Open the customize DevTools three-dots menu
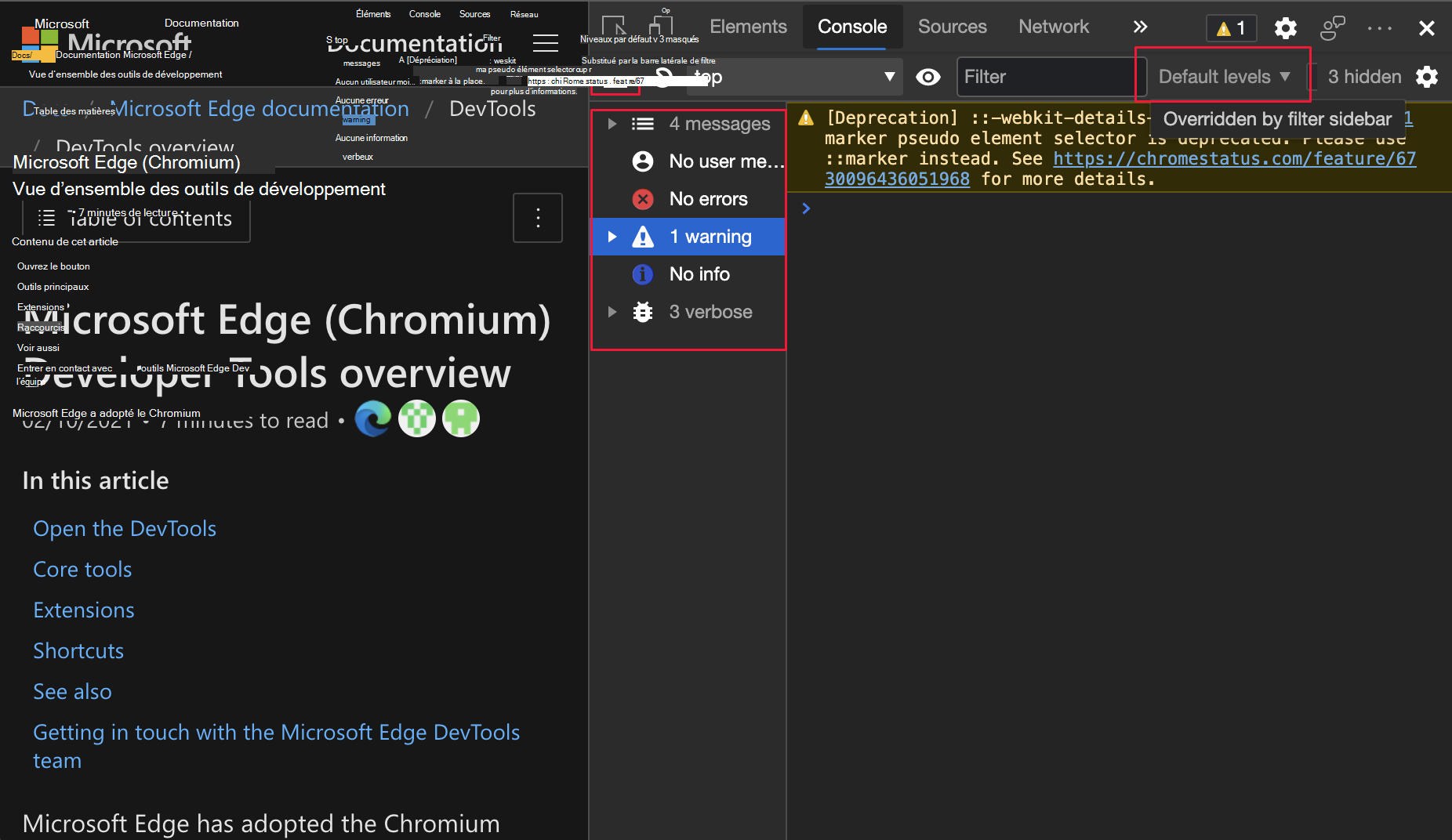 (1380, 28)
